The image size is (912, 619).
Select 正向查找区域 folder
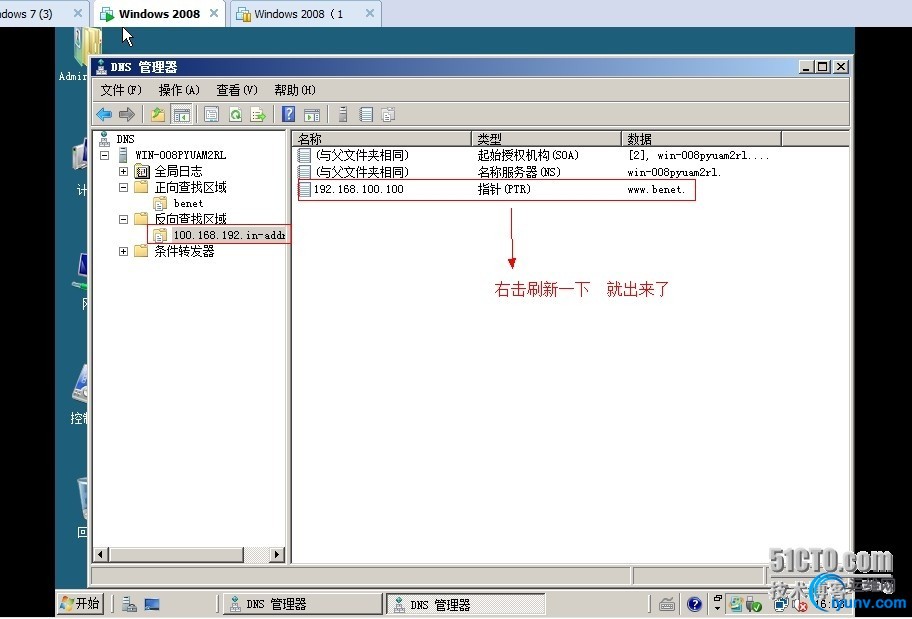tap(190, 187)
